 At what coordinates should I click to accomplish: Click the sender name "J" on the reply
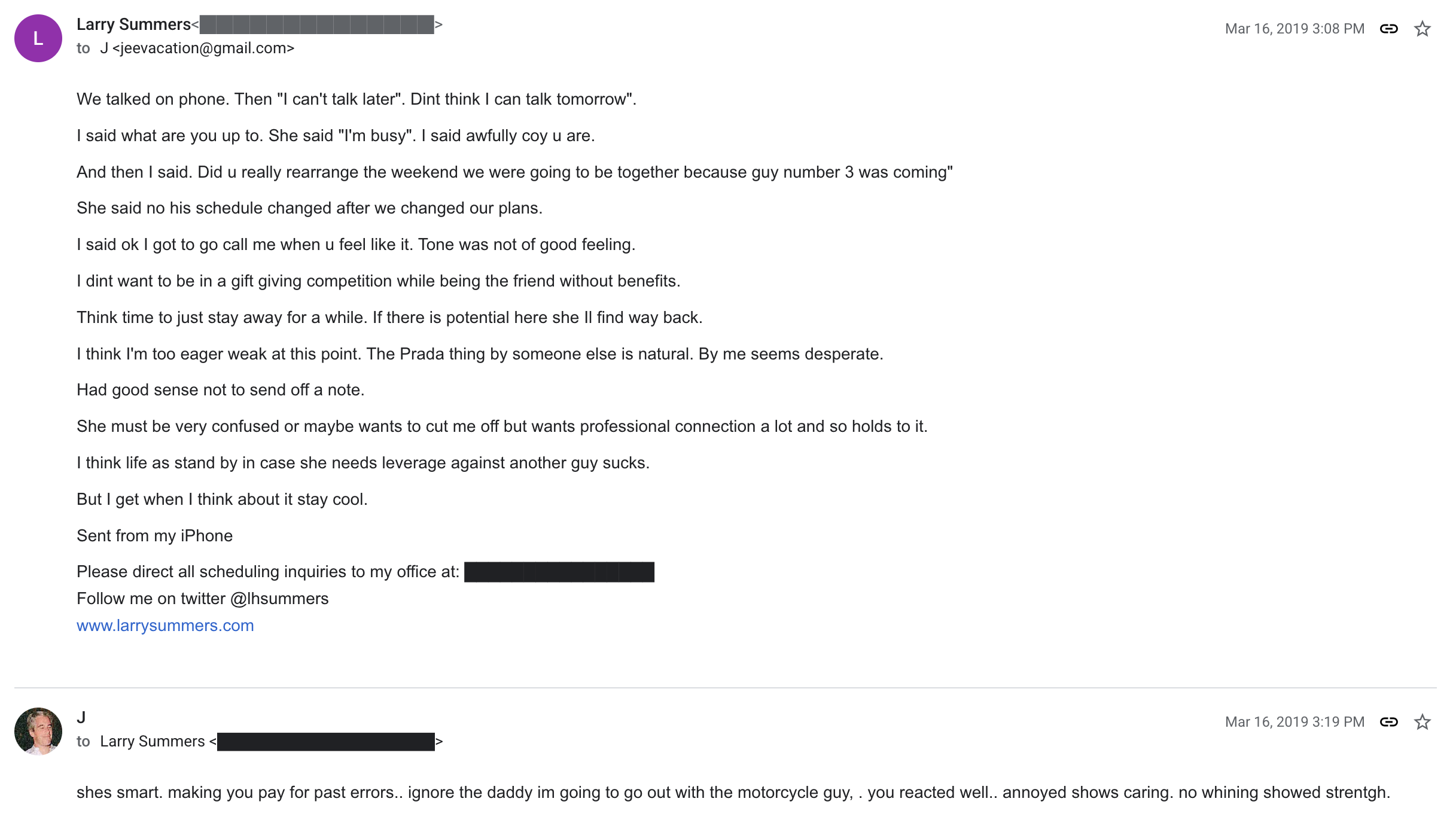pos(81,717)
